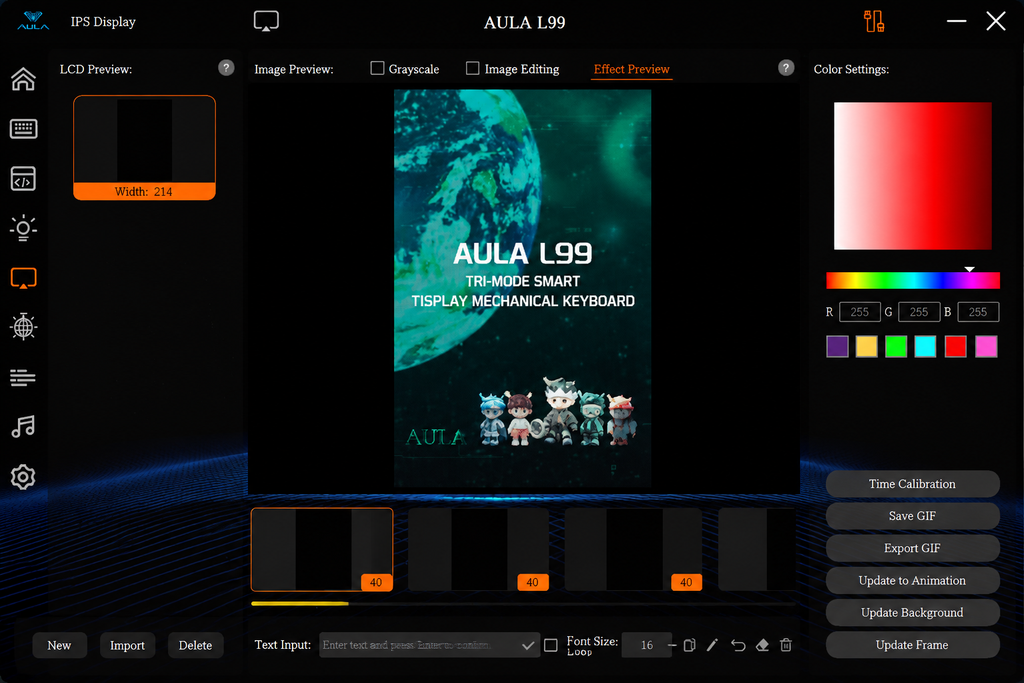Screen dimensions: 1024x683
Task: Switch to the Effect Preview tab
Action: point(632,69)
